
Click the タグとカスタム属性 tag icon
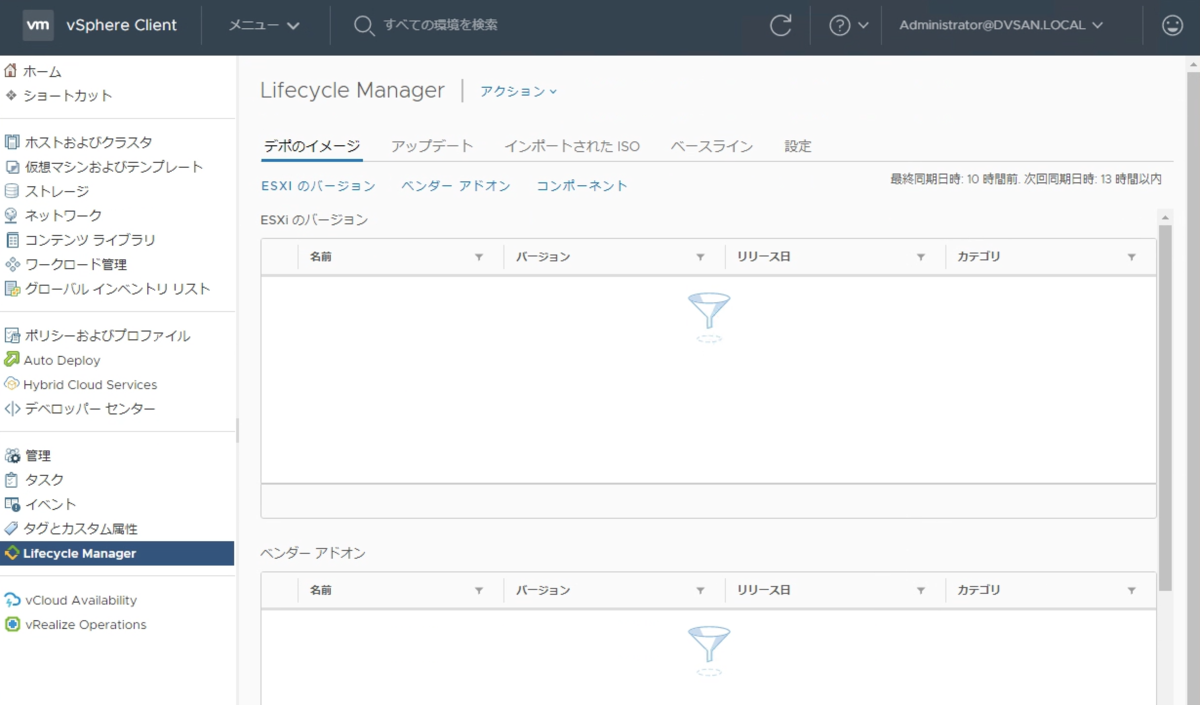pos(12,529)
